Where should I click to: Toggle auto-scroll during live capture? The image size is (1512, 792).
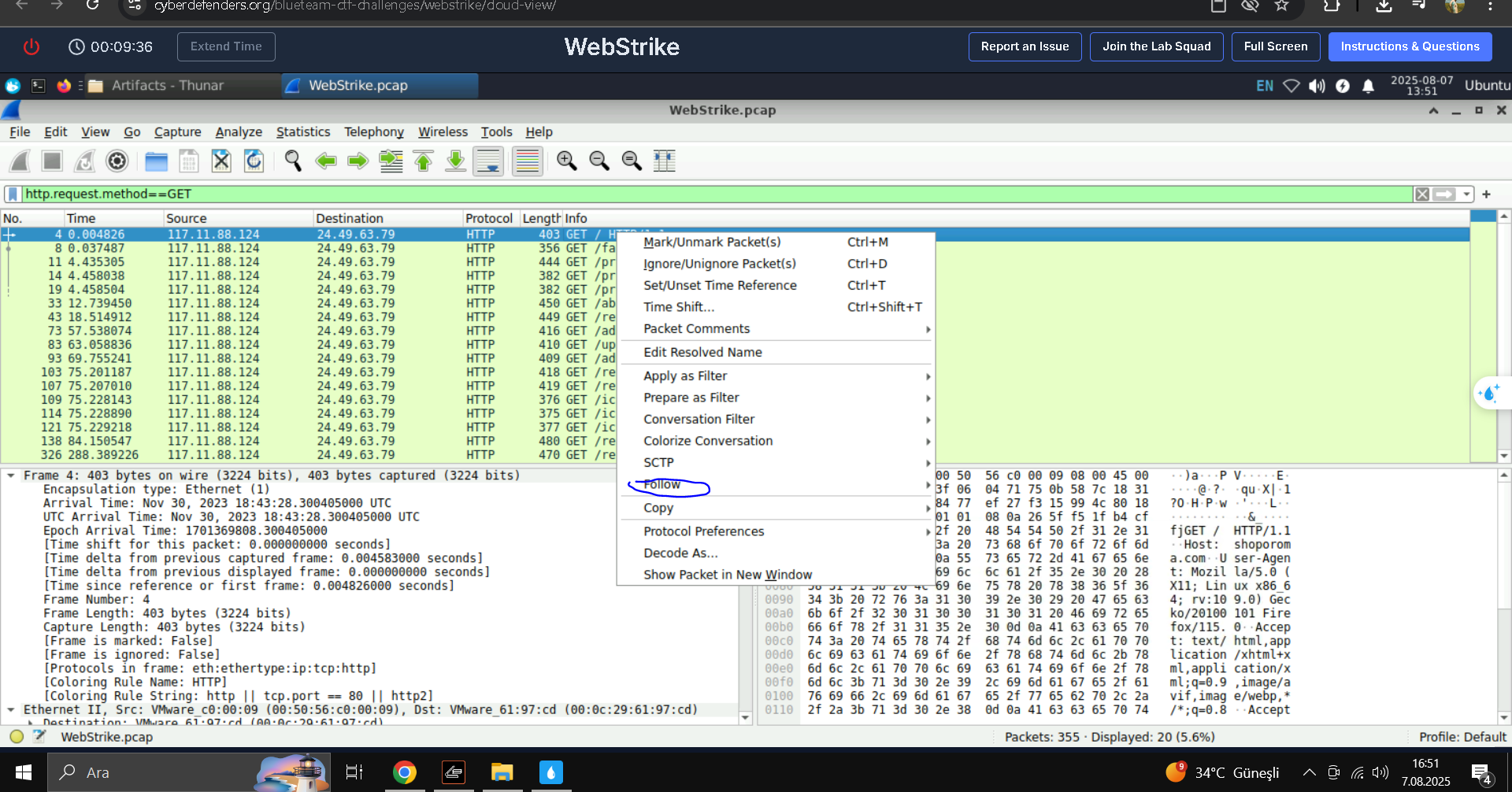pyautogui.click(x=488, y=161)
